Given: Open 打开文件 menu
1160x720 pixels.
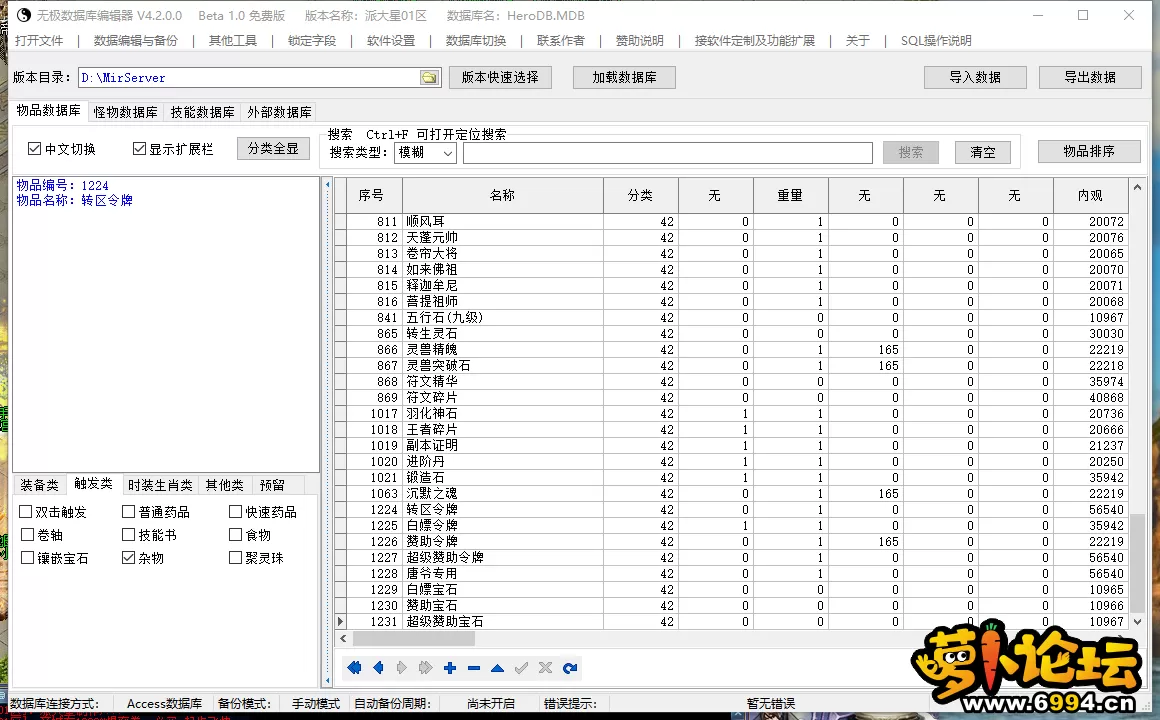Looking at the screenshot, I should 39,41.
